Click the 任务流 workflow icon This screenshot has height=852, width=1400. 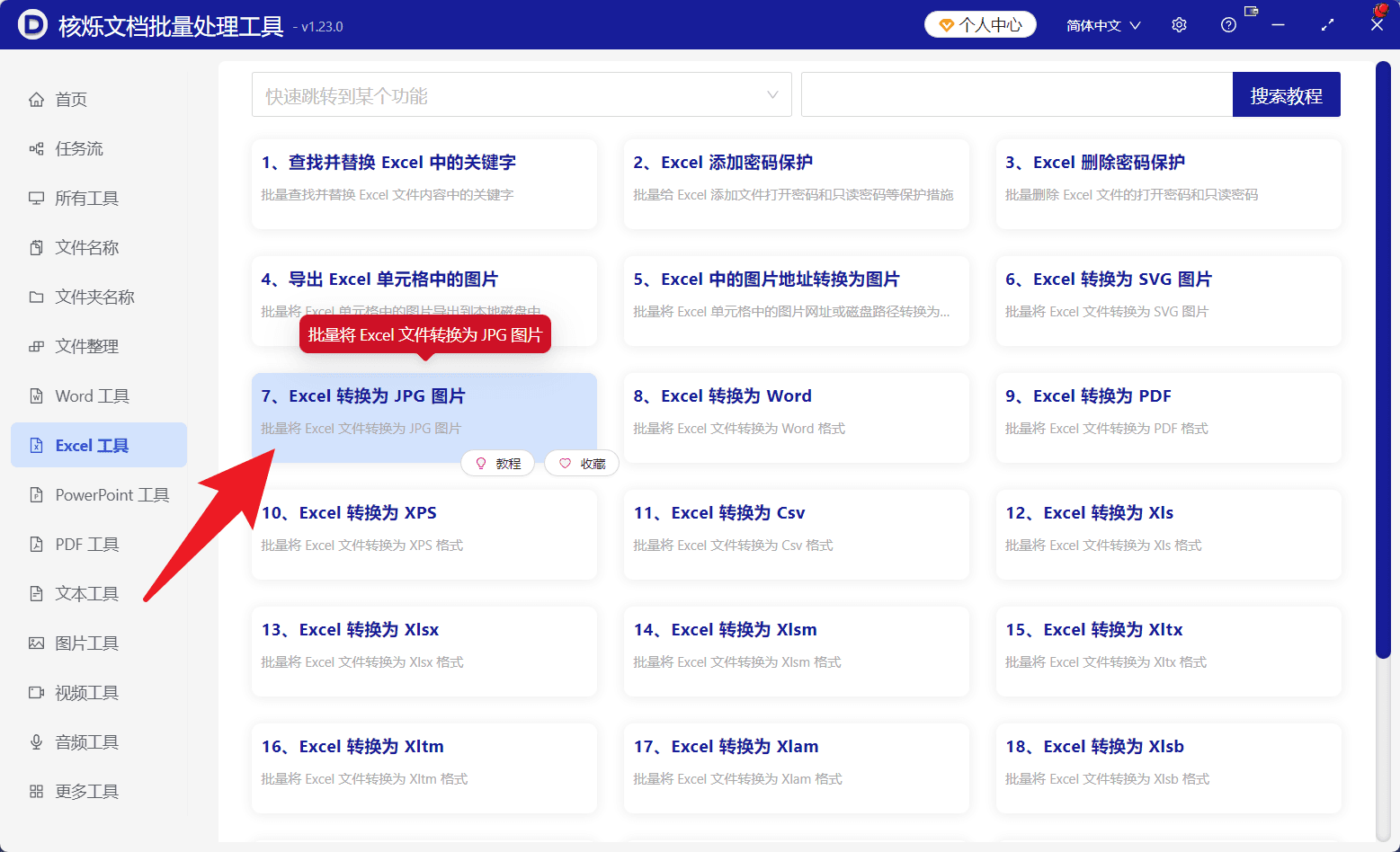36,149
